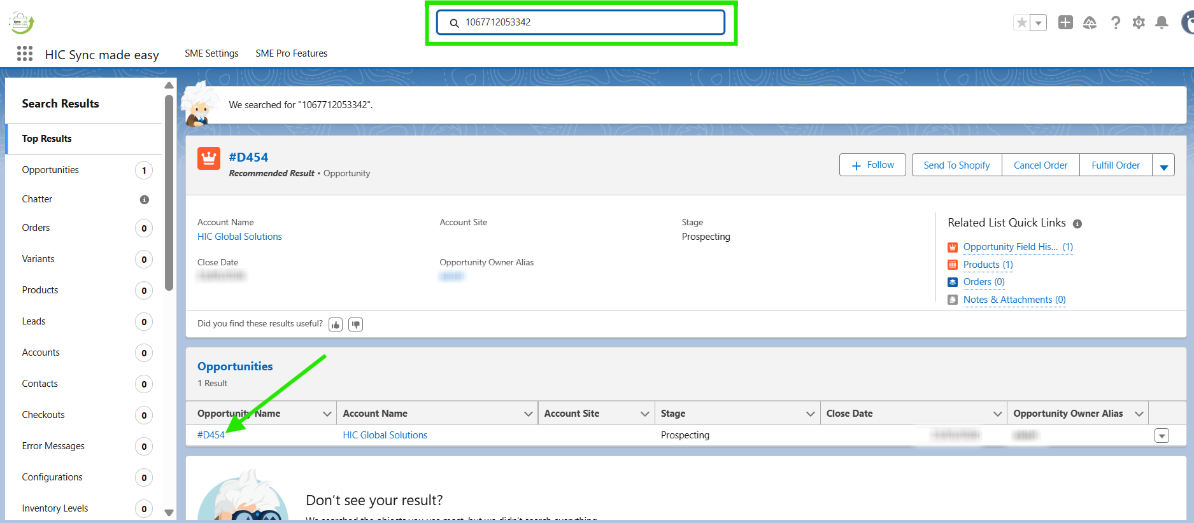Click the Trailhead guidance center icon
This screenshot has width=1194, height=523.
point(1090,23)
